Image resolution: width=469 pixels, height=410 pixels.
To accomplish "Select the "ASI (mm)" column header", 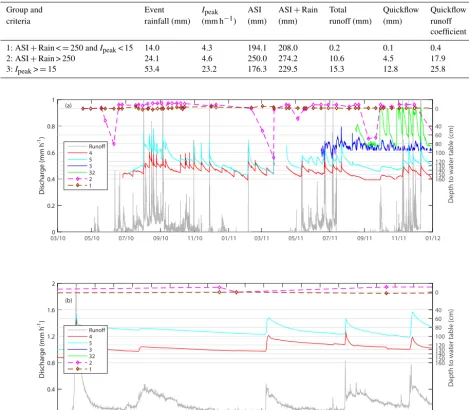I will [257, 15].
